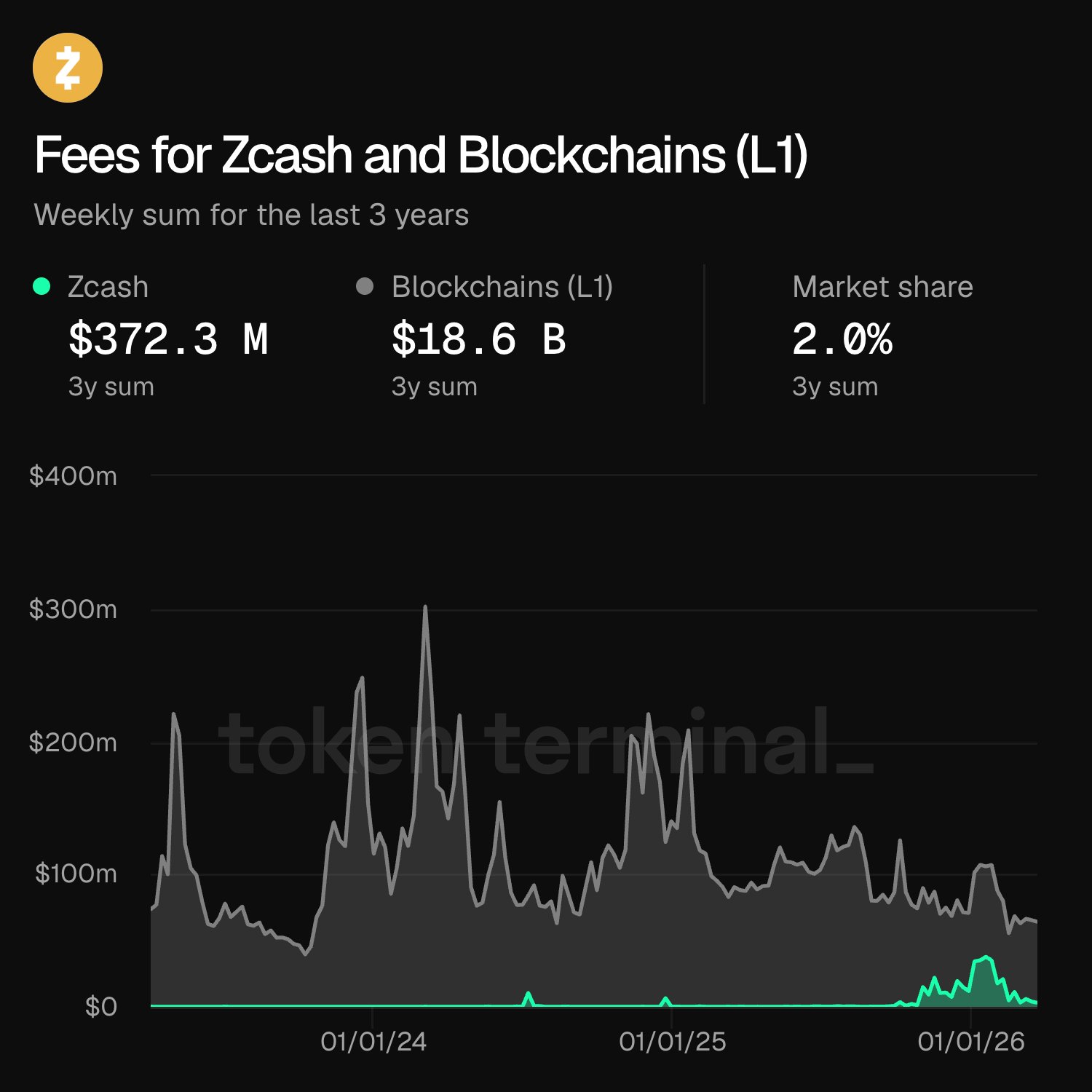Toggle the Zcash series legend label
Image resolution: width=1092 pixels, height=1092 pixels.
coord(108,287)
